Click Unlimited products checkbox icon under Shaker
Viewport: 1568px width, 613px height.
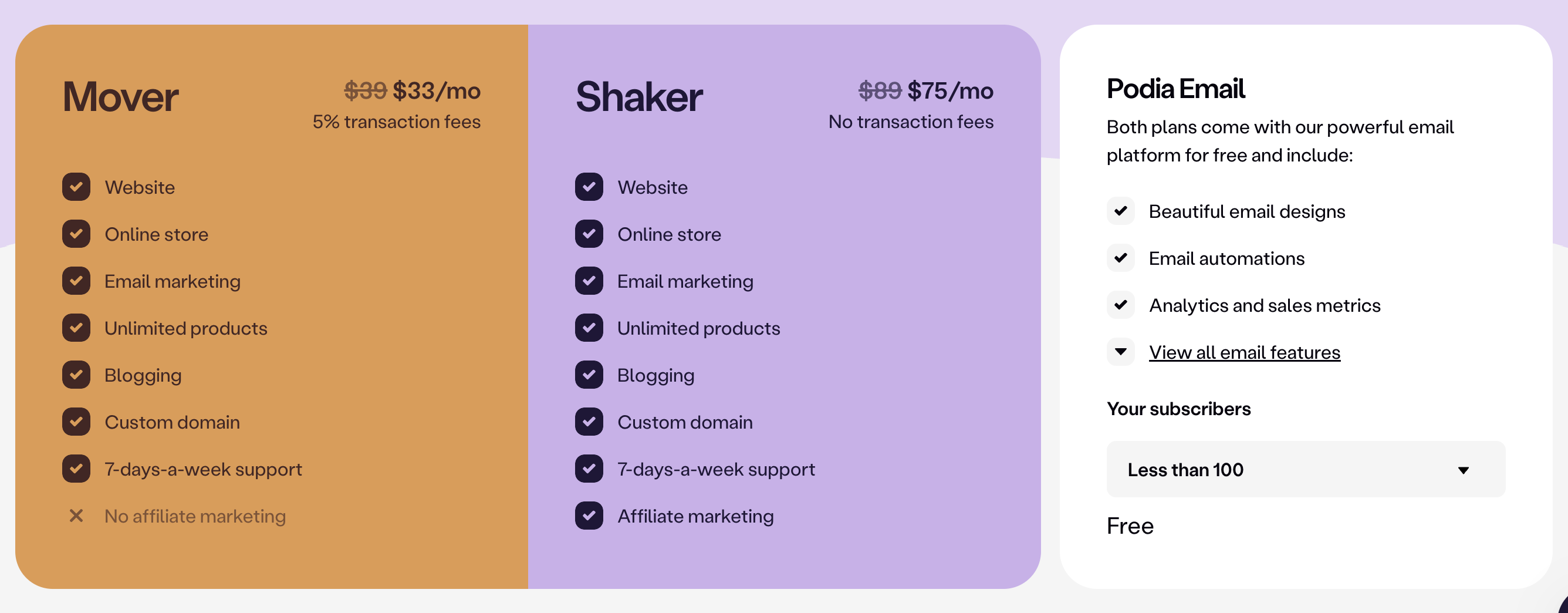click(589, 328)
